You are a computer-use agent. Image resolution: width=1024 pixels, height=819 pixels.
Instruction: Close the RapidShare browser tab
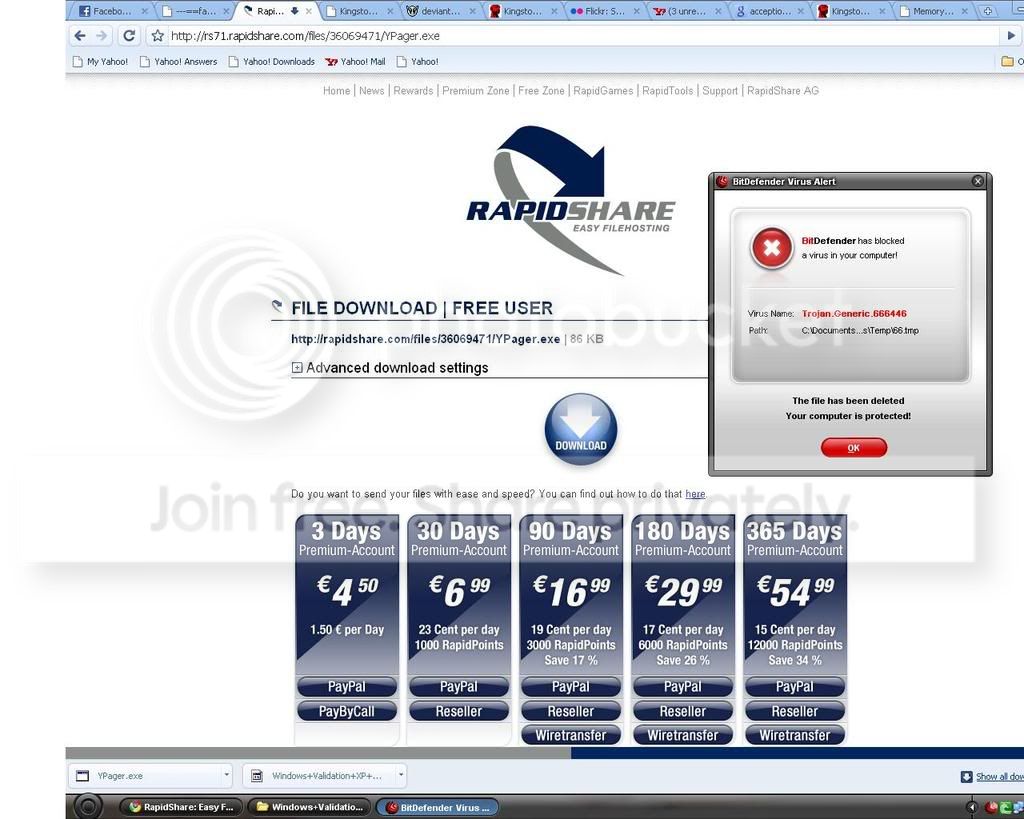coord(309,11)
